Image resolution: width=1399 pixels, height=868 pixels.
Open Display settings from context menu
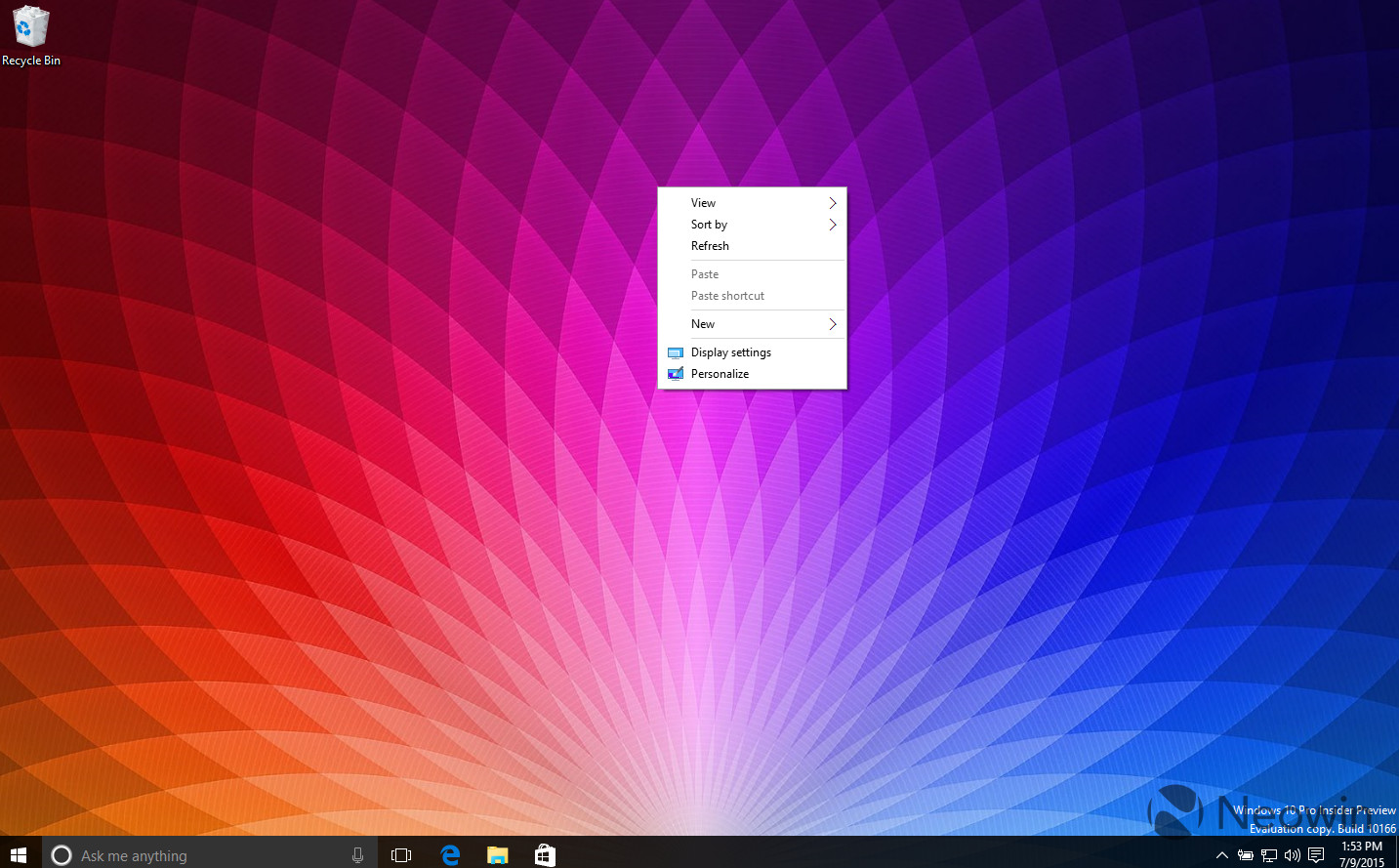pyautogui.click(x=753, y=352)
